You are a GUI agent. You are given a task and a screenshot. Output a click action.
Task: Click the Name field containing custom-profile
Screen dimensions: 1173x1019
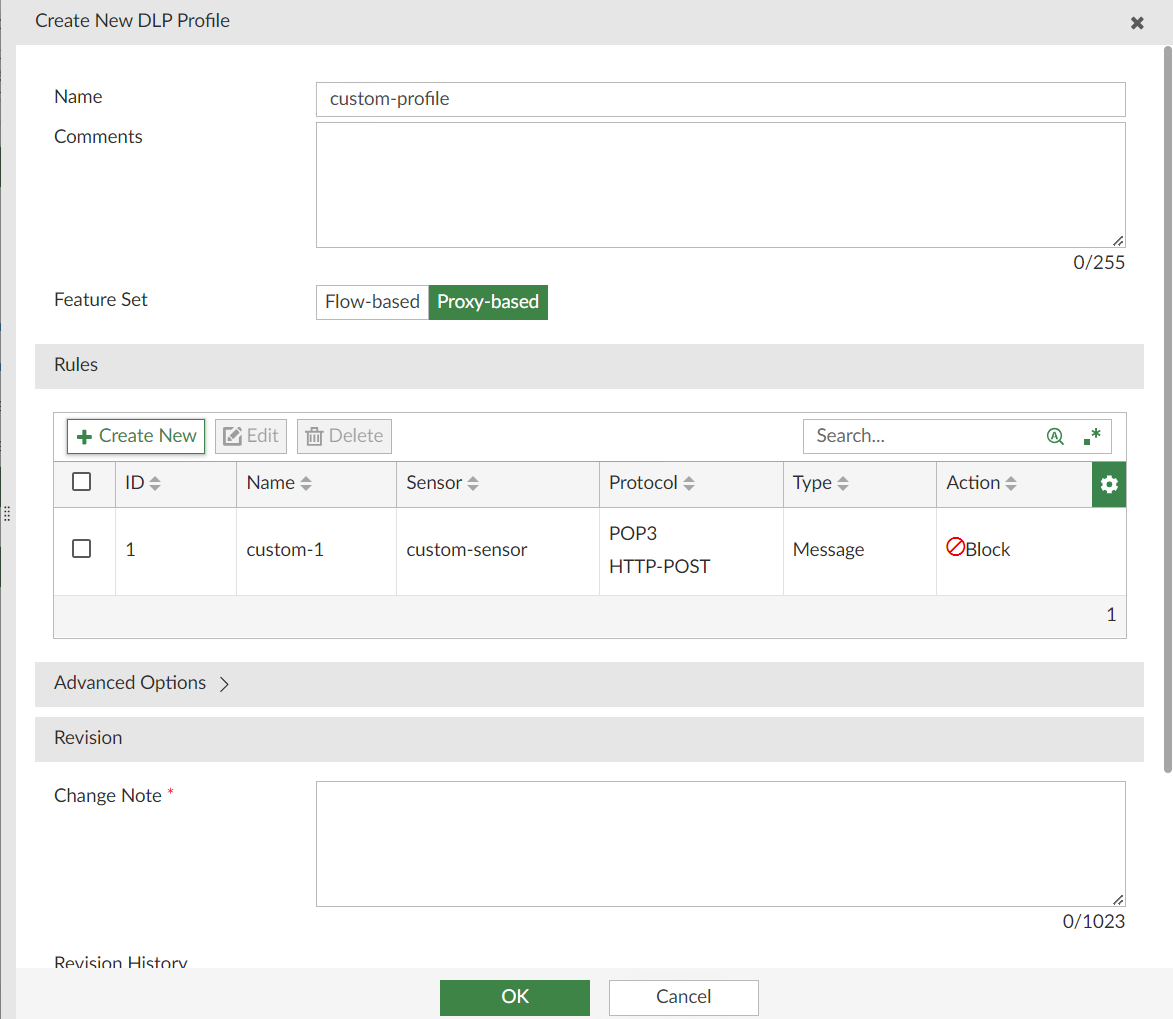pos(720,99)
